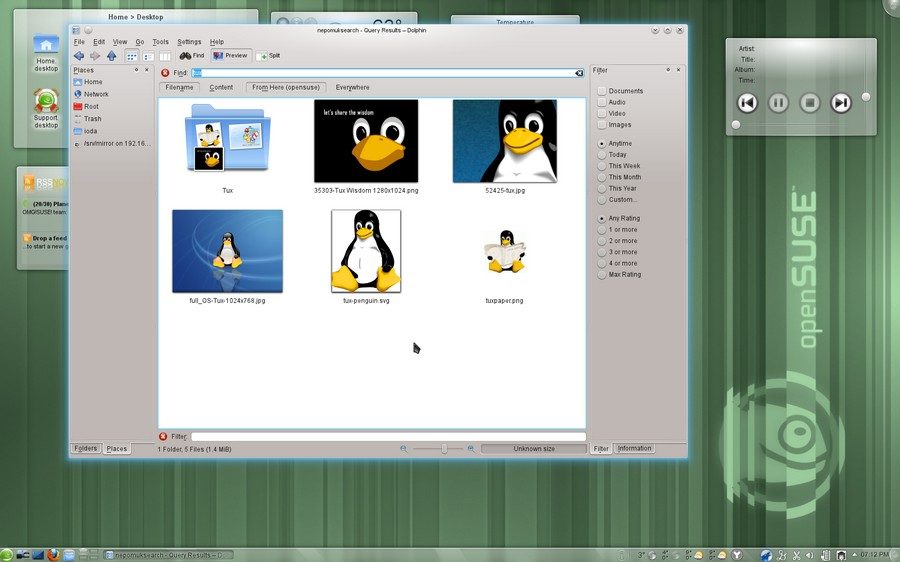
Task: Click the Content search mode button
Action: 221,88
